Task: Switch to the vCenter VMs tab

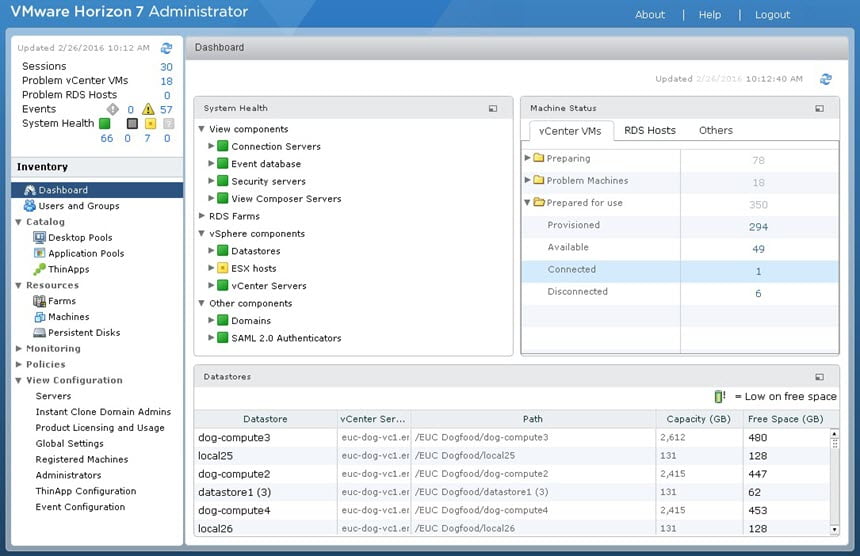Action: 570,131
